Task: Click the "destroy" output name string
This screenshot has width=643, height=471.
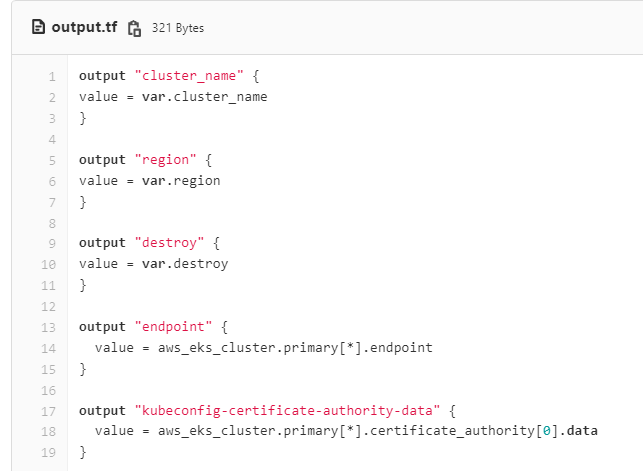Action: 169,243
